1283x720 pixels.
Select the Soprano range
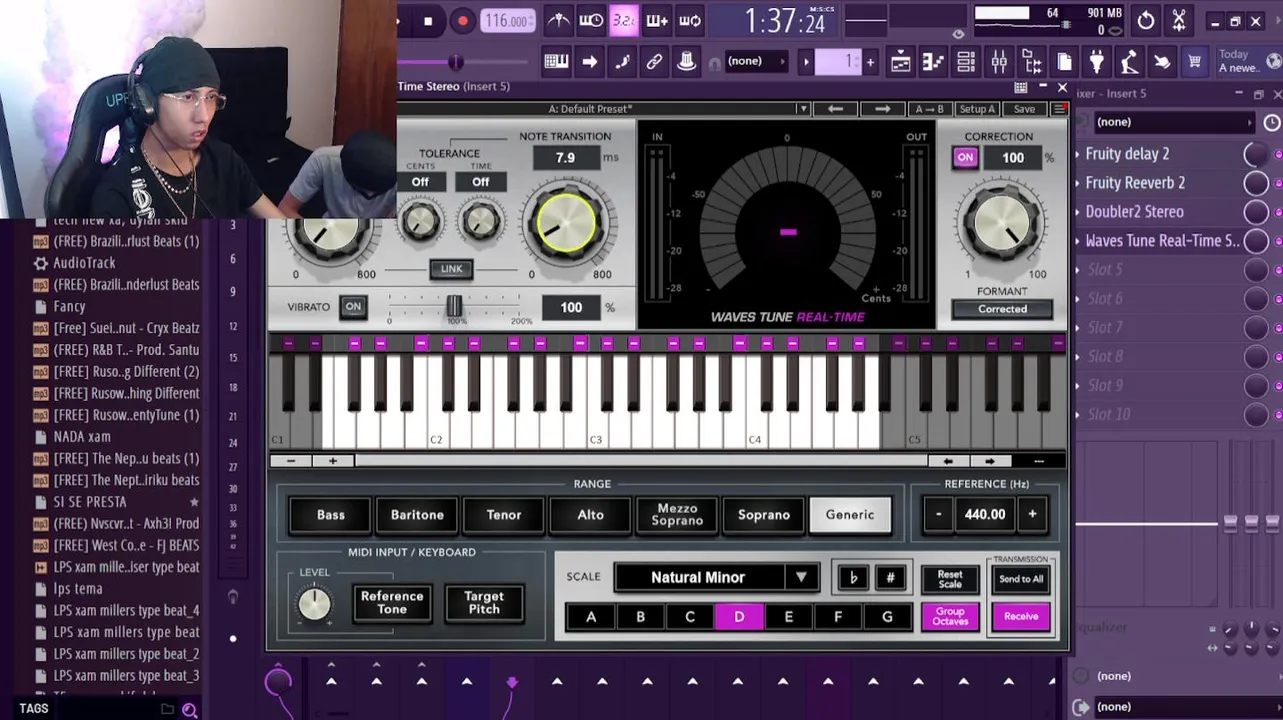click(764, 515)
